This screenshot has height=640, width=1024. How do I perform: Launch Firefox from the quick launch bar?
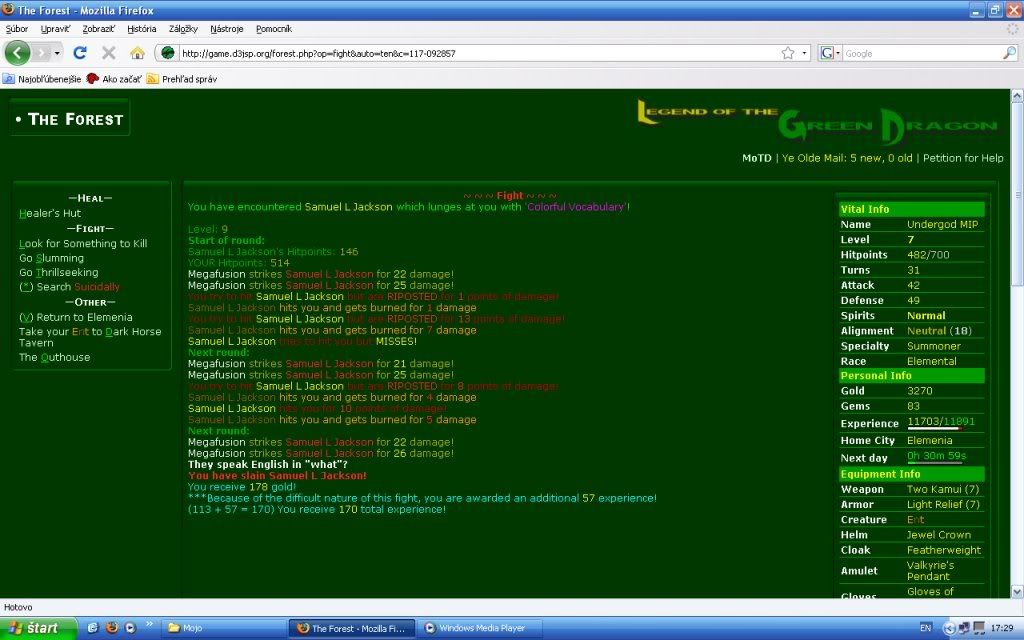coord(111,628)
